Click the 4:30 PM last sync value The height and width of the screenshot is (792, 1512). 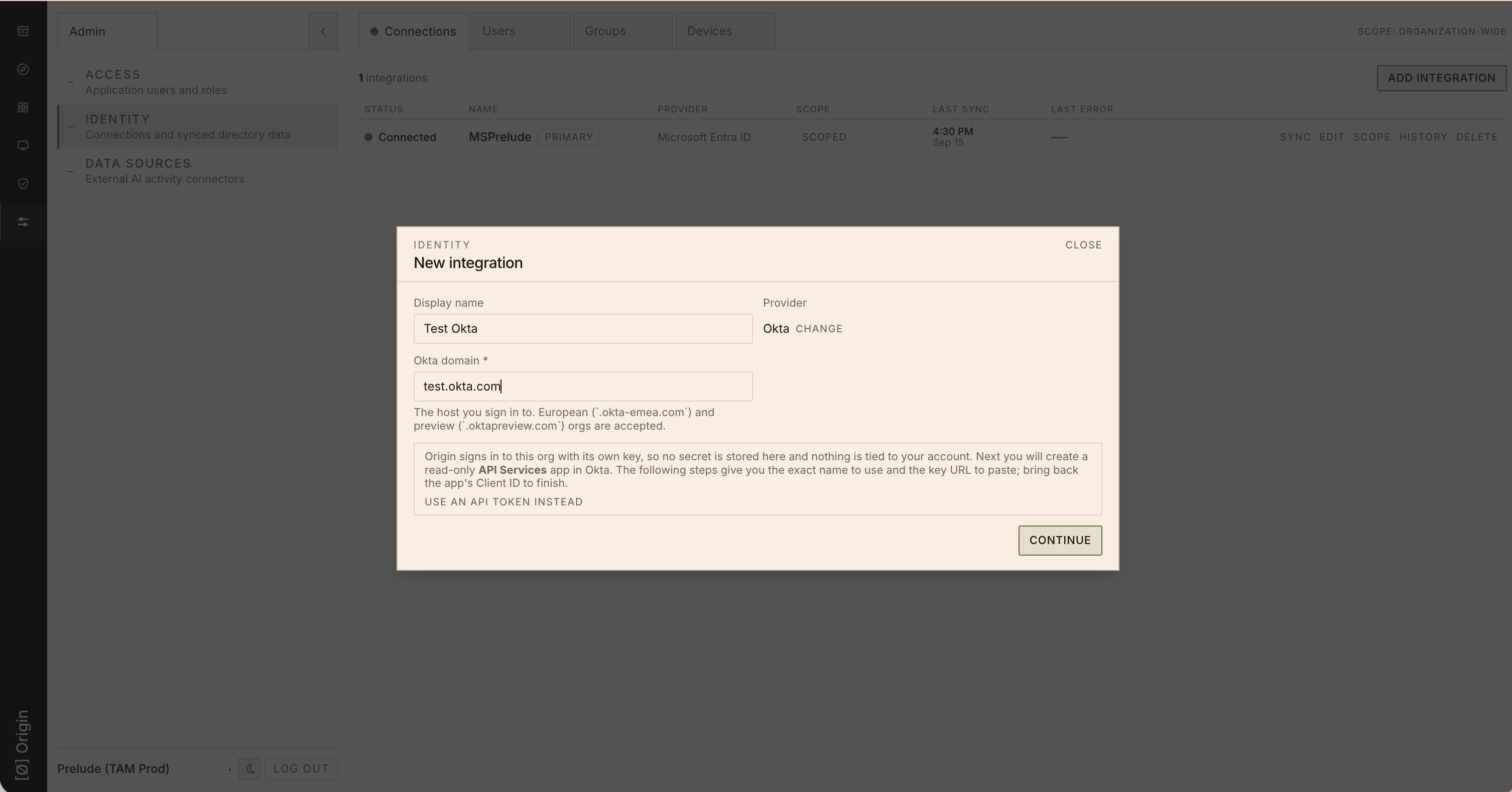(953, 131)
